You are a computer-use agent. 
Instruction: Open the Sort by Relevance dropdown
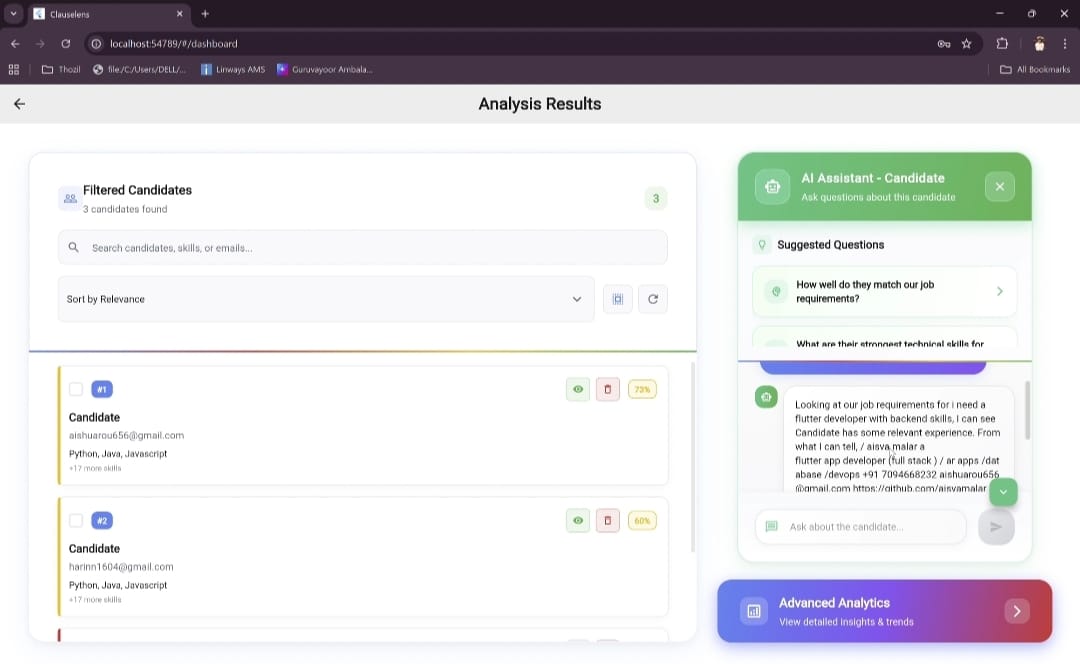click(326, 299)
